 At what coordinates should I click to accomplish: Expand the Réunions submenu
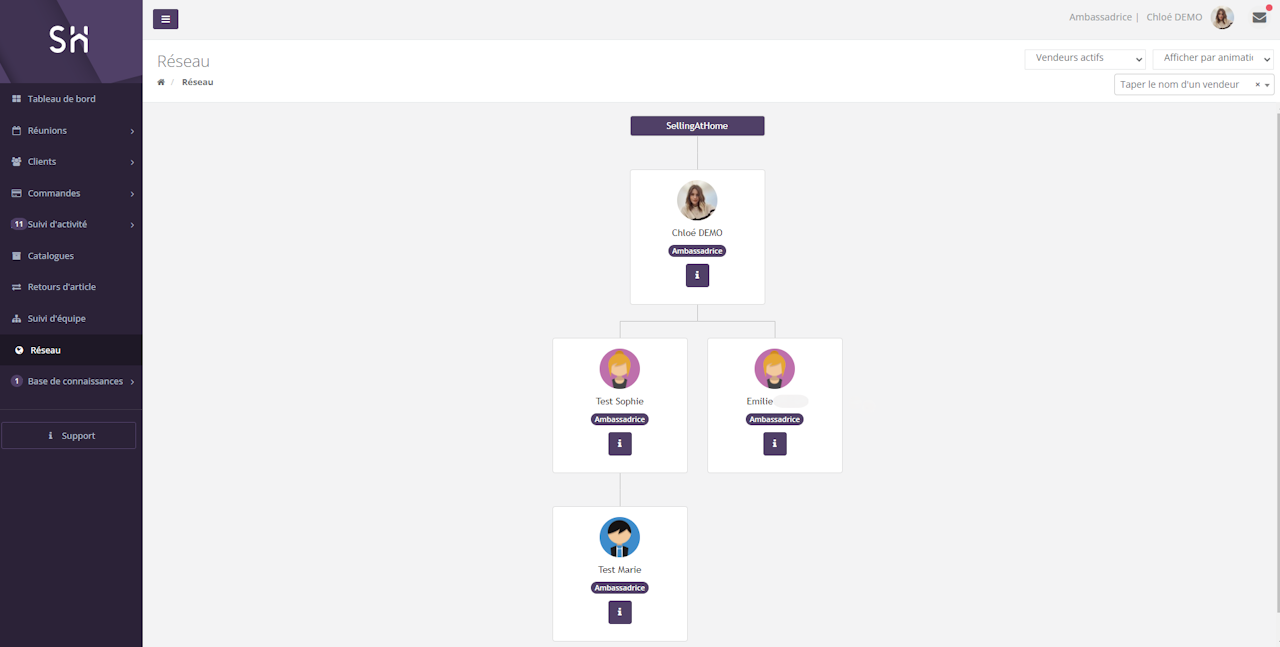point(71,130)
